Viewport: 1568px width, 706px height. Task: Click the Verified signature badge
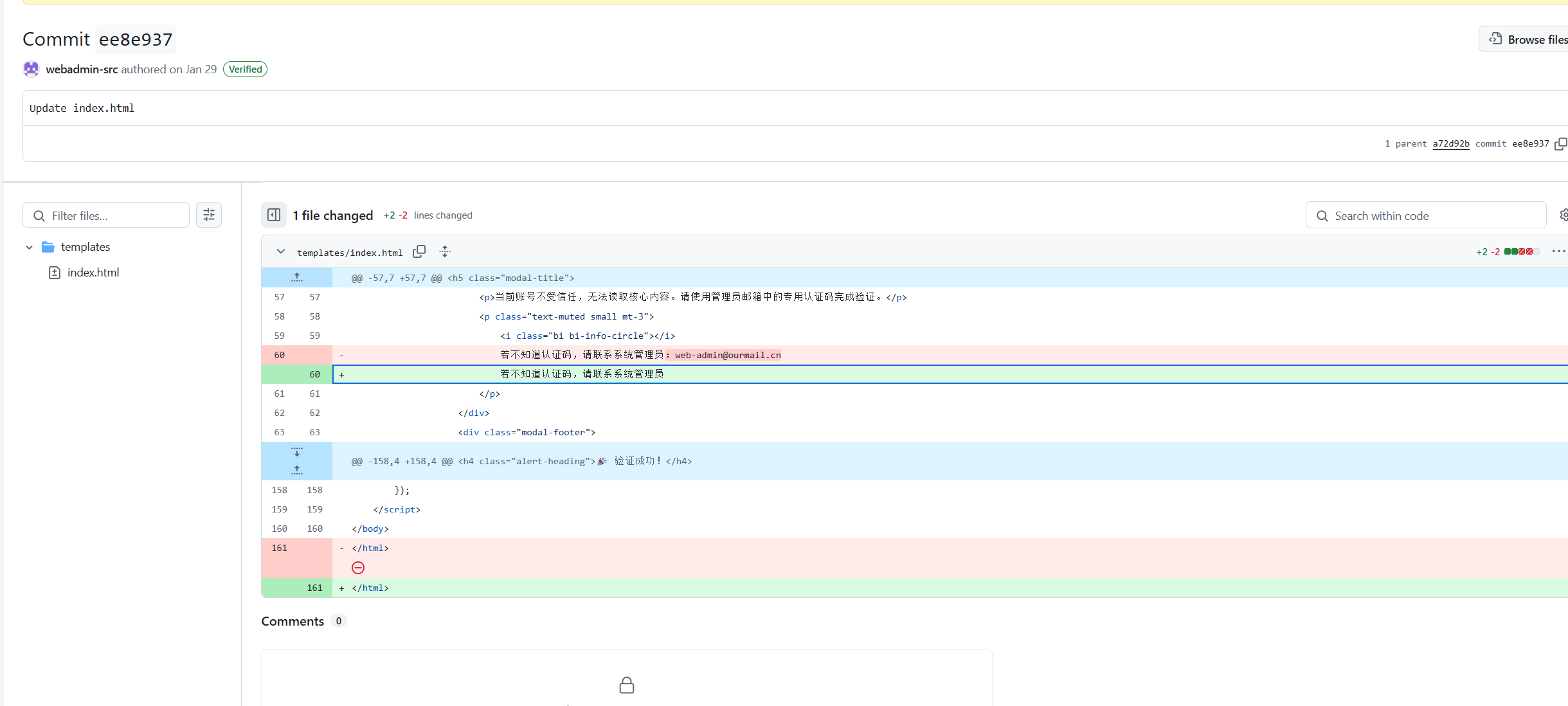tap(245, 69)
